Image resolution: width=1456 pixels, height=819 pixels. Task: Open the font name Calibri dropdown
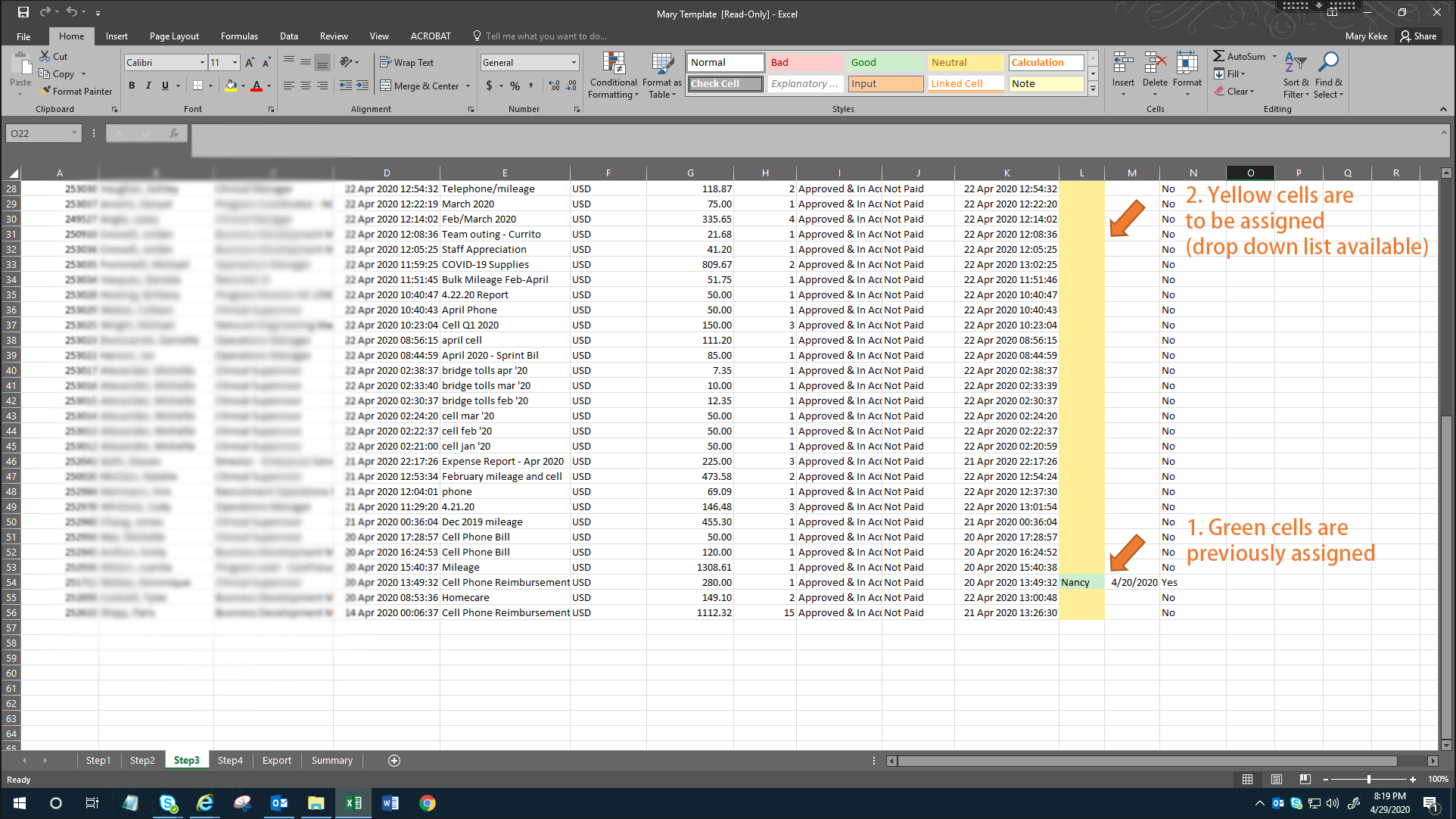(202, 62)
